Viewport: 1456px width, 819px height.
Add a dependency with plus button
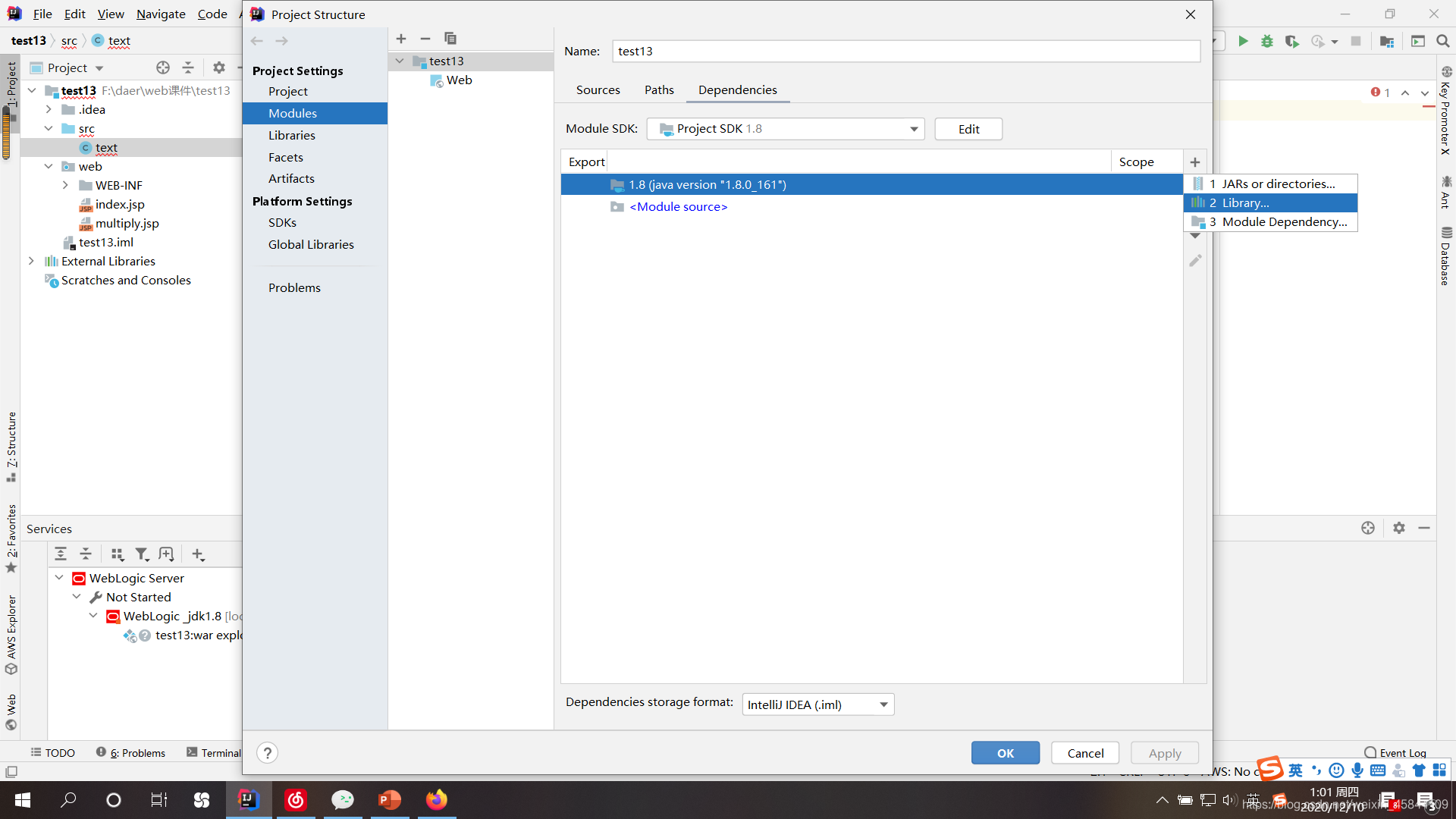1195,162
